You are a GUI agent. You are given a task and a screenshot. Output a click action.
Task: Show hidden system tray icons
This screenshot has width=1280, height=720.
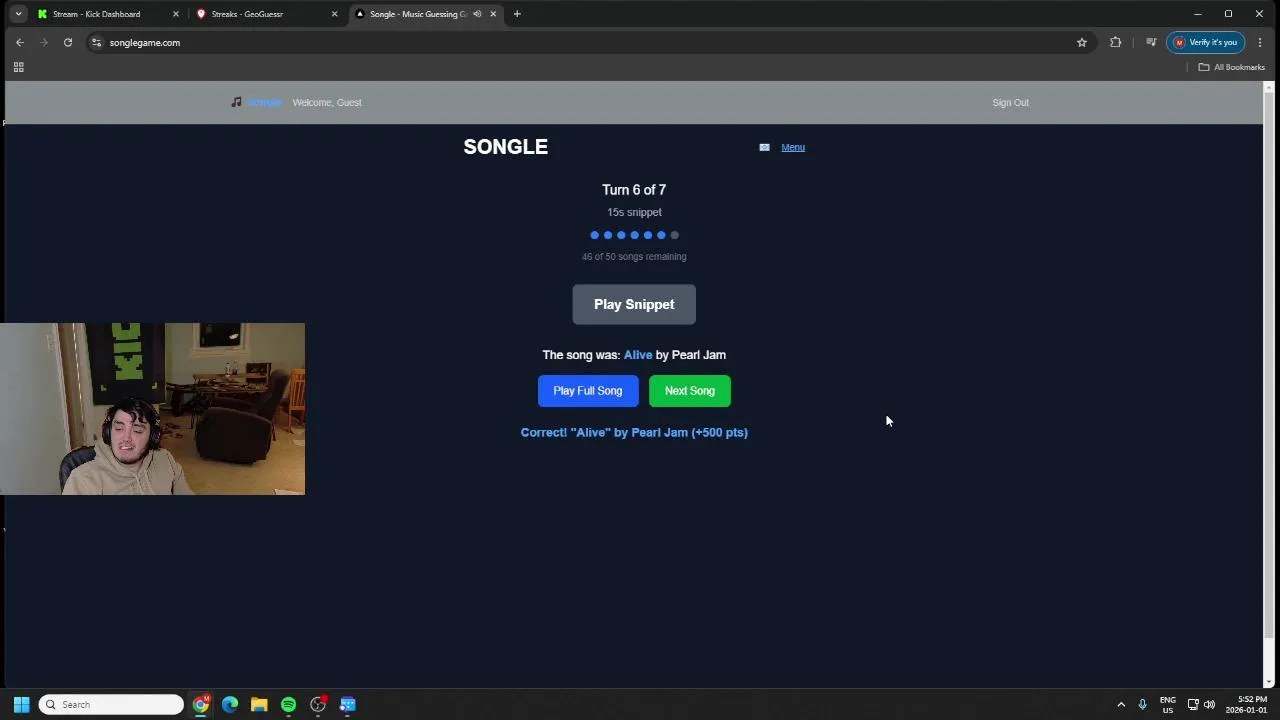tap(1121, 704)
